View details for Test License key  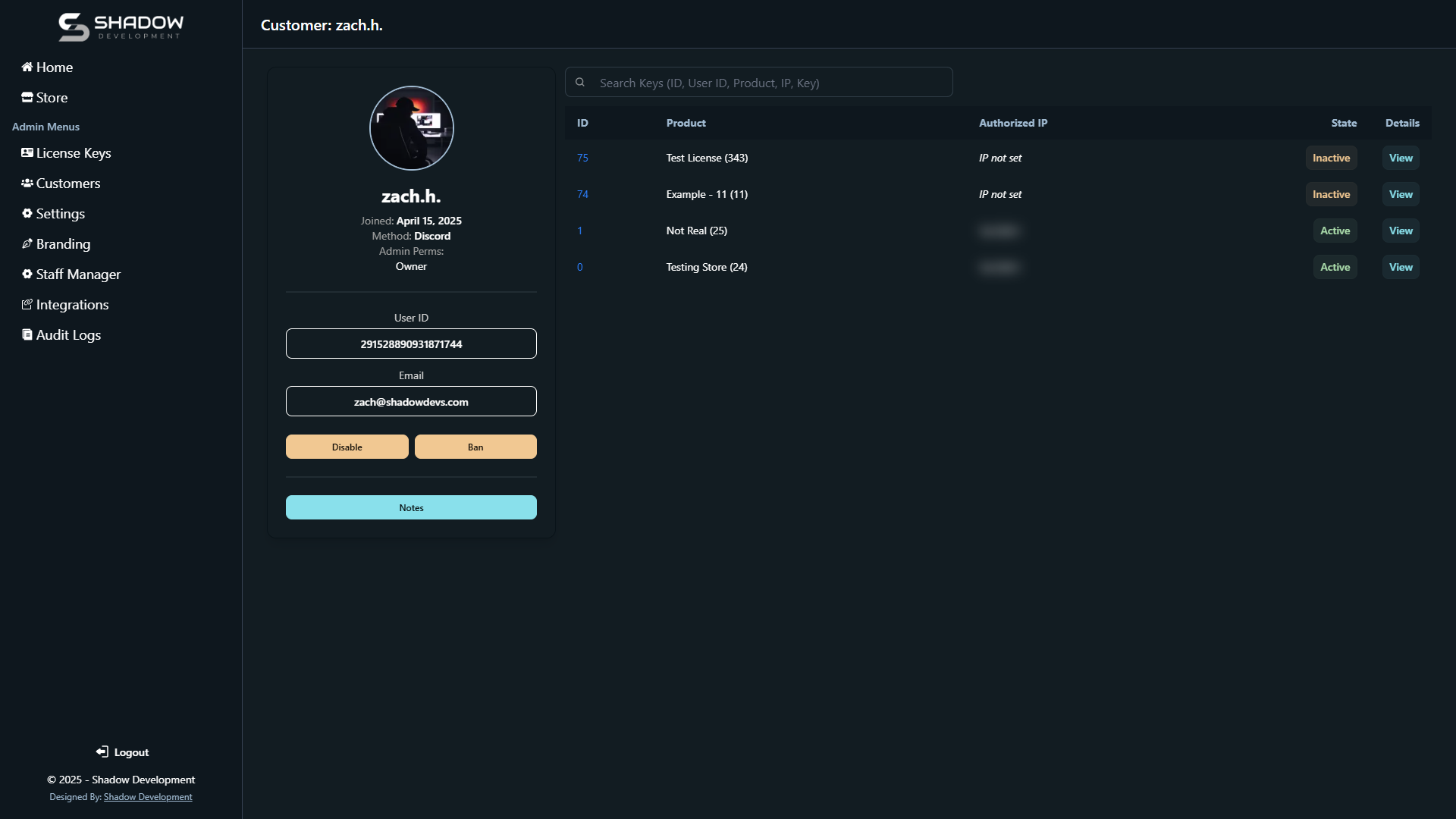coord(1400,158)
